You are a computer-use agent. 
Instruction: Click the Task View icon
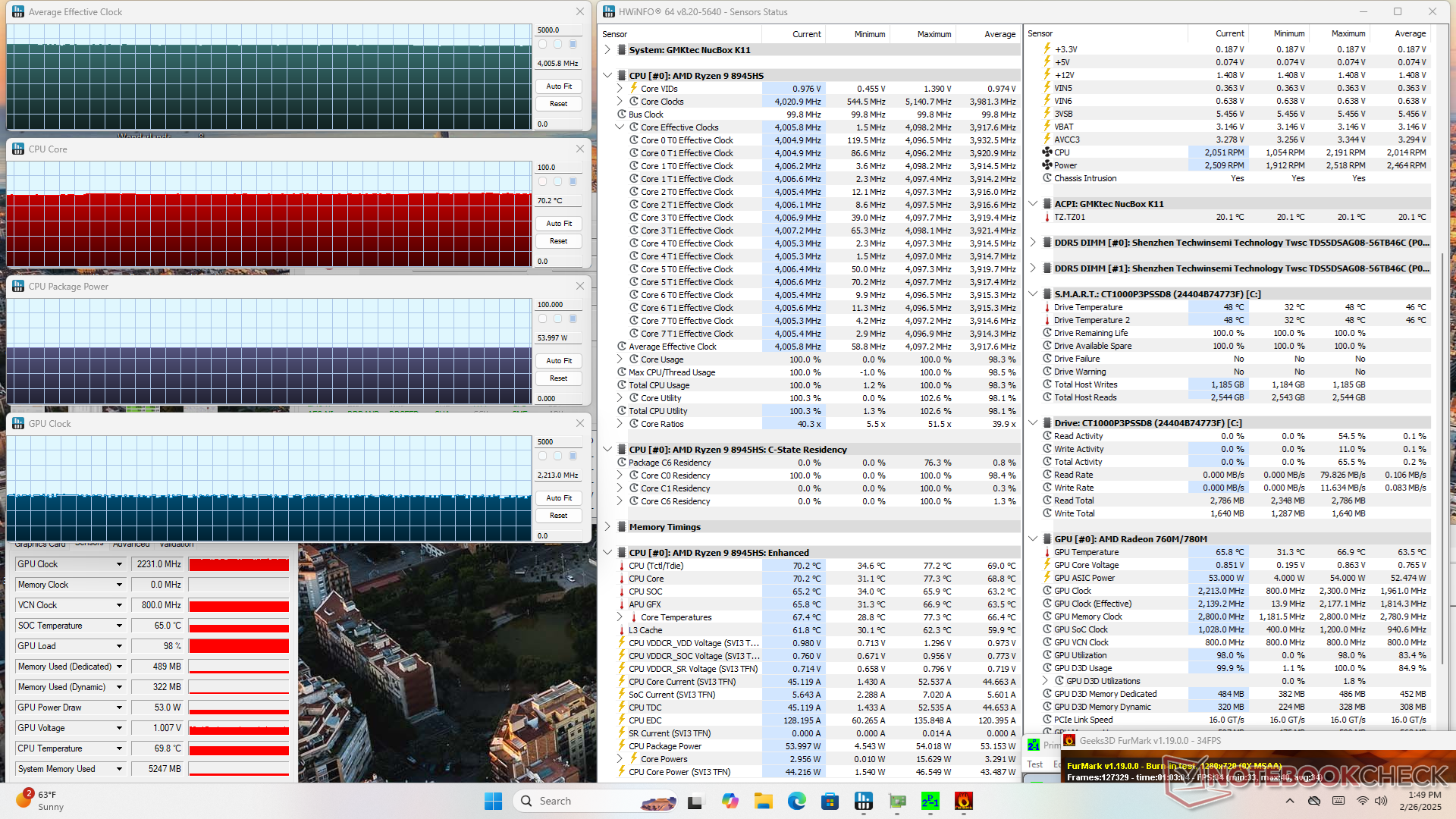click(x=695, y=801)
